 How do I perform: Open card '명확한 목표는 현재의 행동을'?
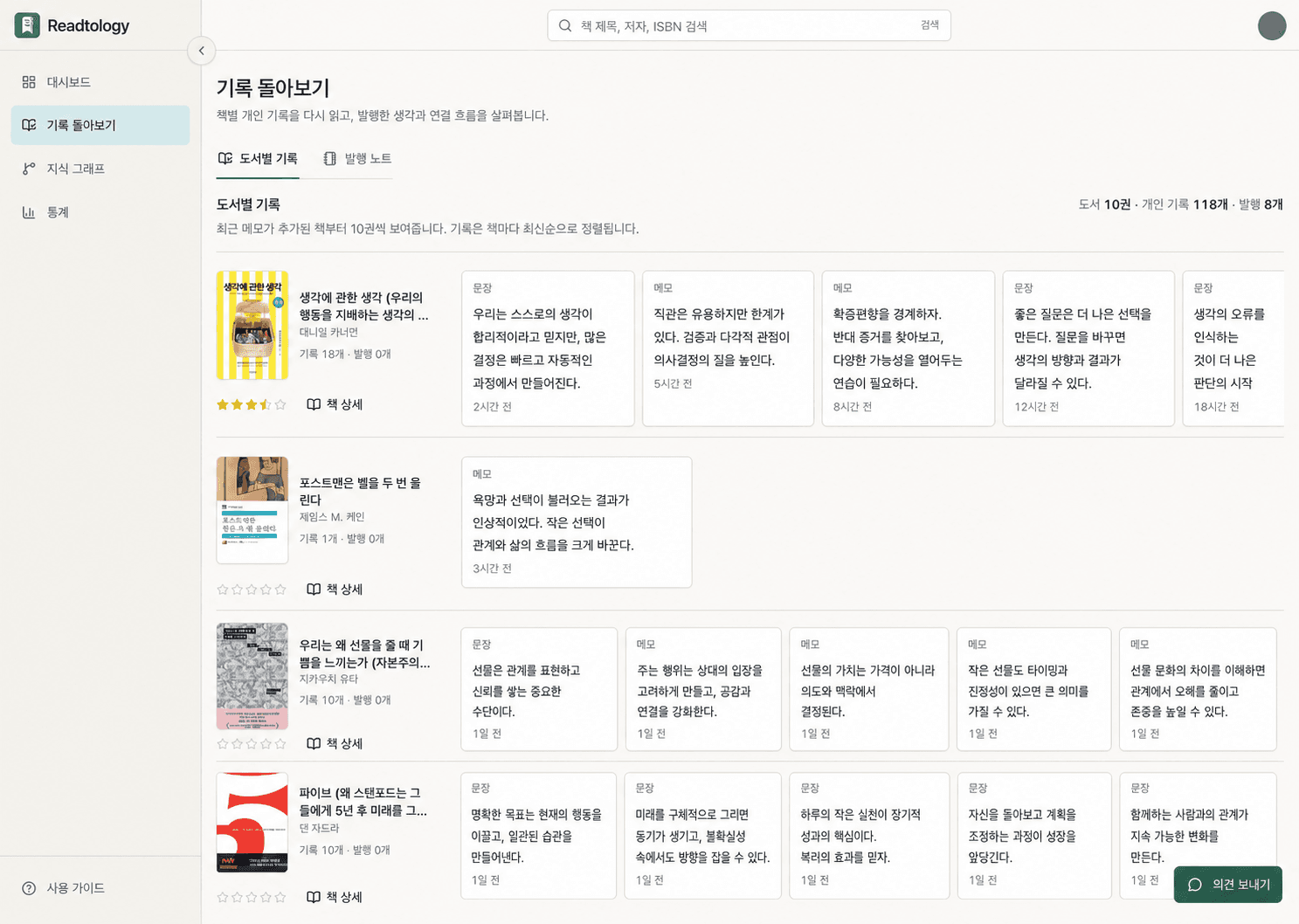click(x=538, y=836)
